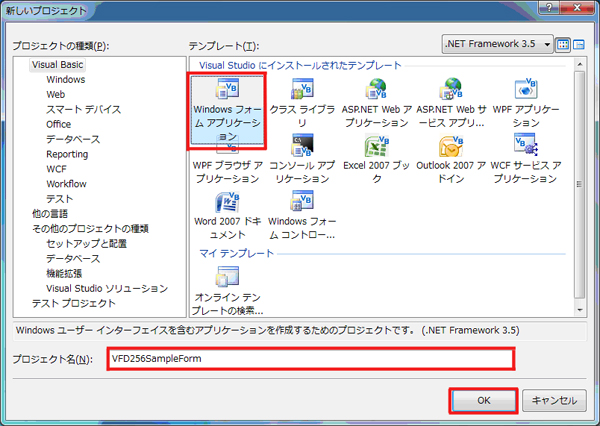Click template list scrollbar up arrow
This screenshot has height=426, width=600.
tap(580, 64)
